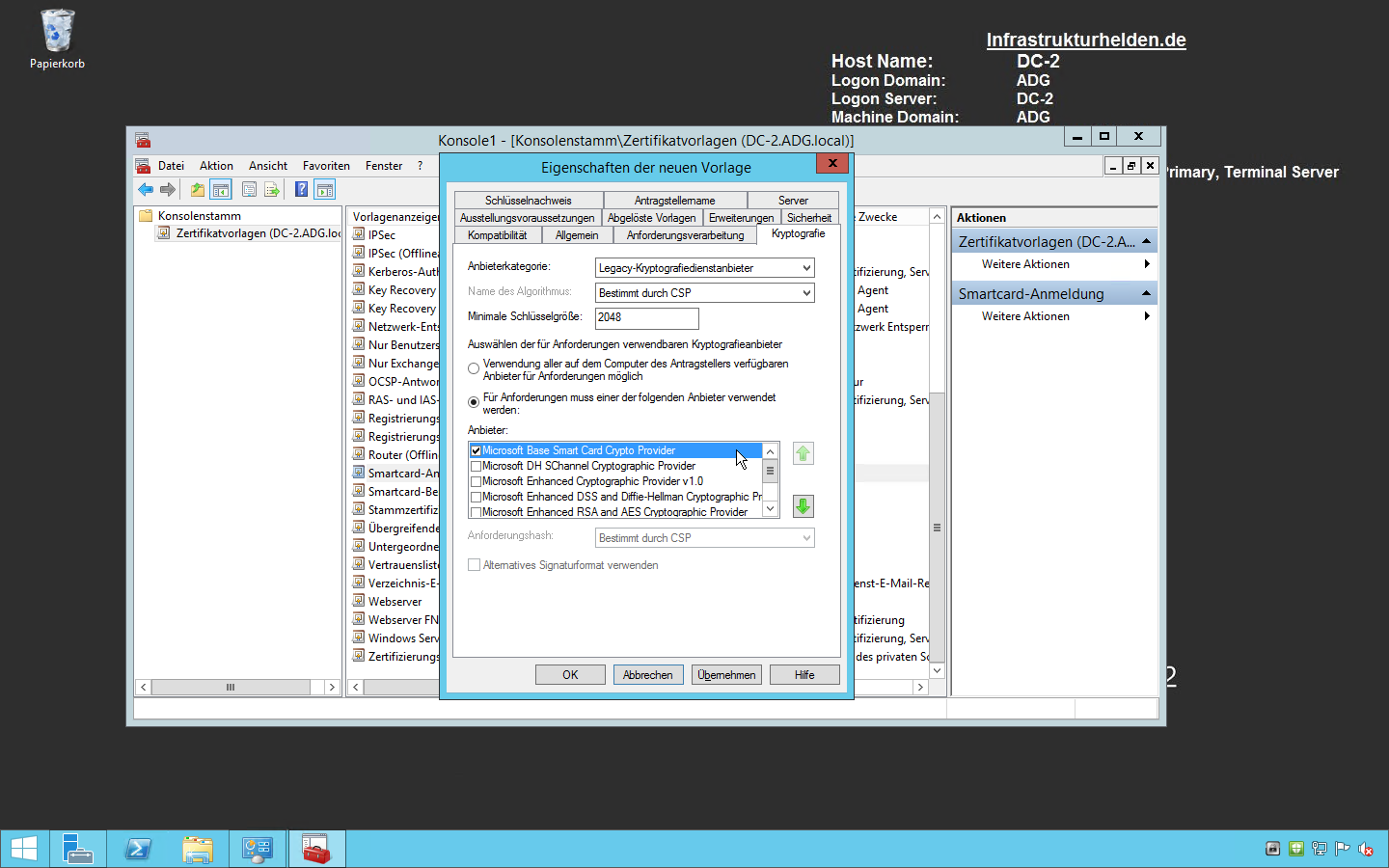Image resolution: width=1389 pixels, height=868 pixels.
Task: Switch to the Kompatibilität tab
Action: 498,235
